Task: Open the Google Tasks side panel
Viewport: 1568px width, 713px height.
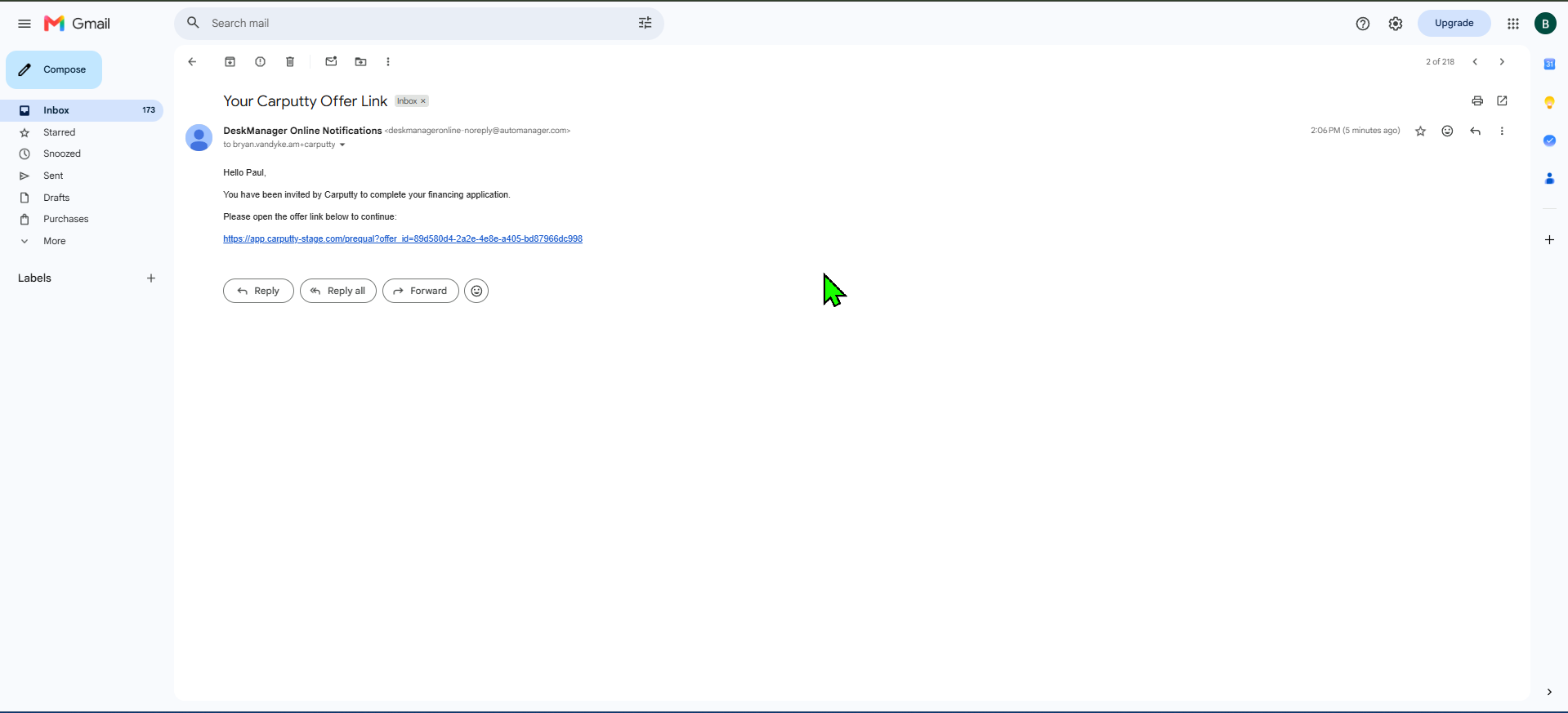Action: [1549, 140]
